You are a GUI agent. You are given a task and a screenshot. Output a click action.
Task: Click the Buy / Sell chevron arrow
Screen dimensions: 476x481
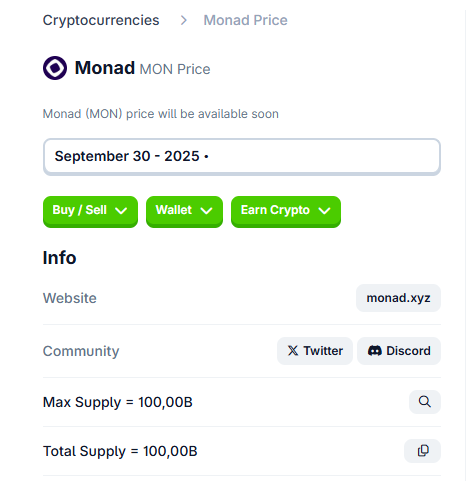121,211
